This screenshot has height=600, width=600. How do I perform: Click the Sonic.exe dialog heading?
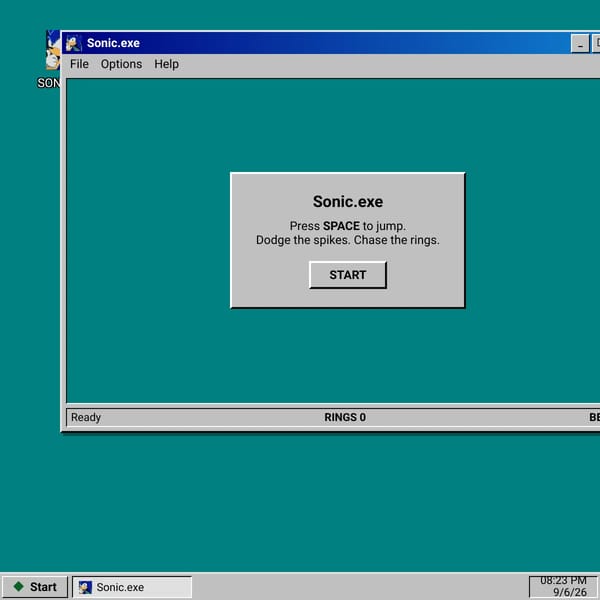pos(348,202)
